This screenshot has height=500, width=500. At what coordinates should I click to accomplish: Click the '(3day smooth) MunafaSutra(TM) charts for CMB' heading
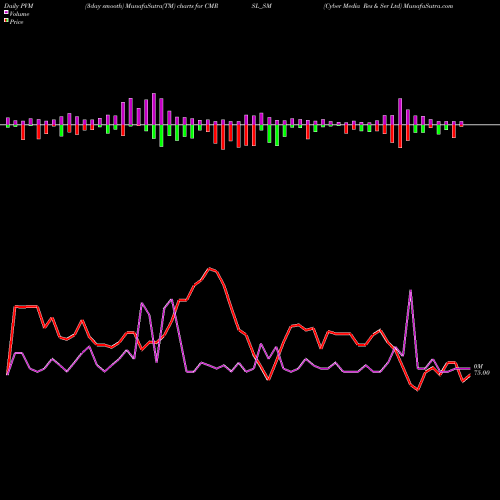tap(152, 6)
